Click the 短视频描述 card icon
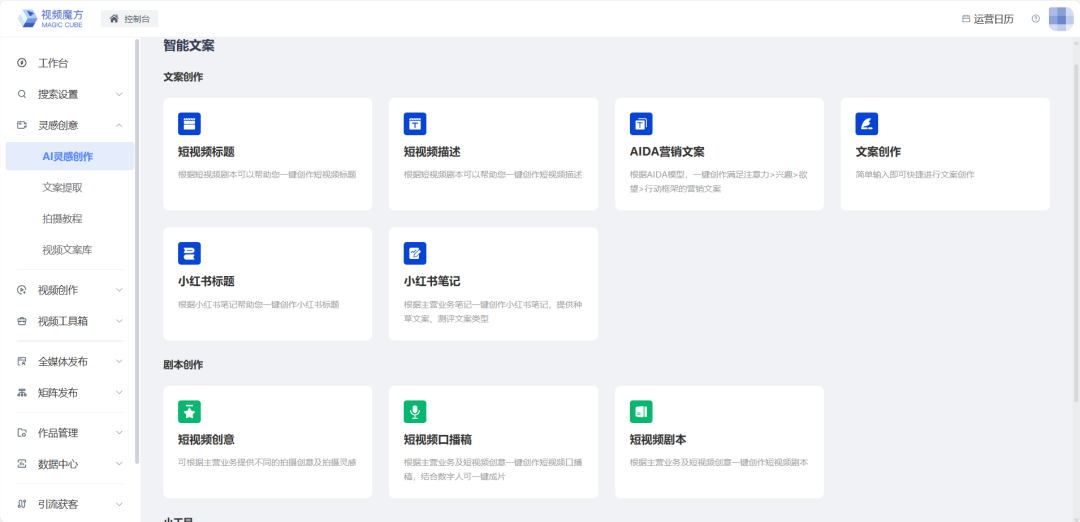Viewport: 1080px width, 522px height. (415, 123)
